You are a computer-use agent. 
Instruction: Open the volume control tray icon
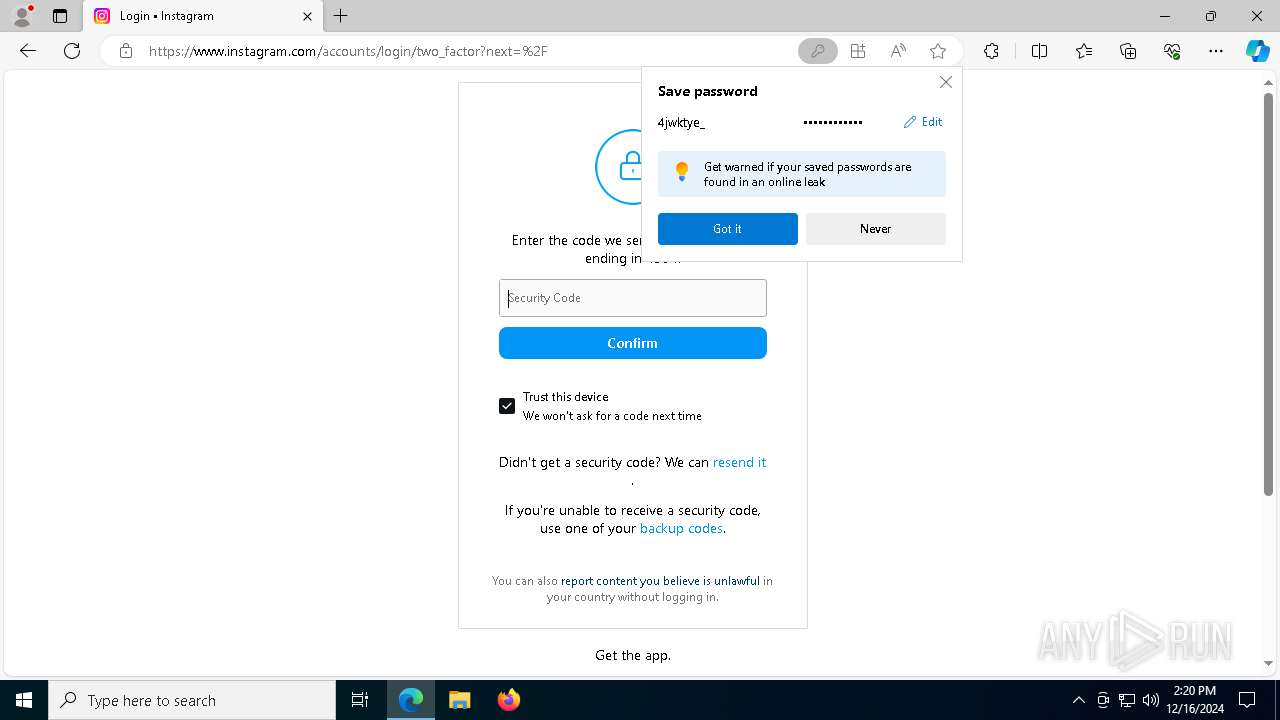pyautogui.click(x=1151, y=700)
